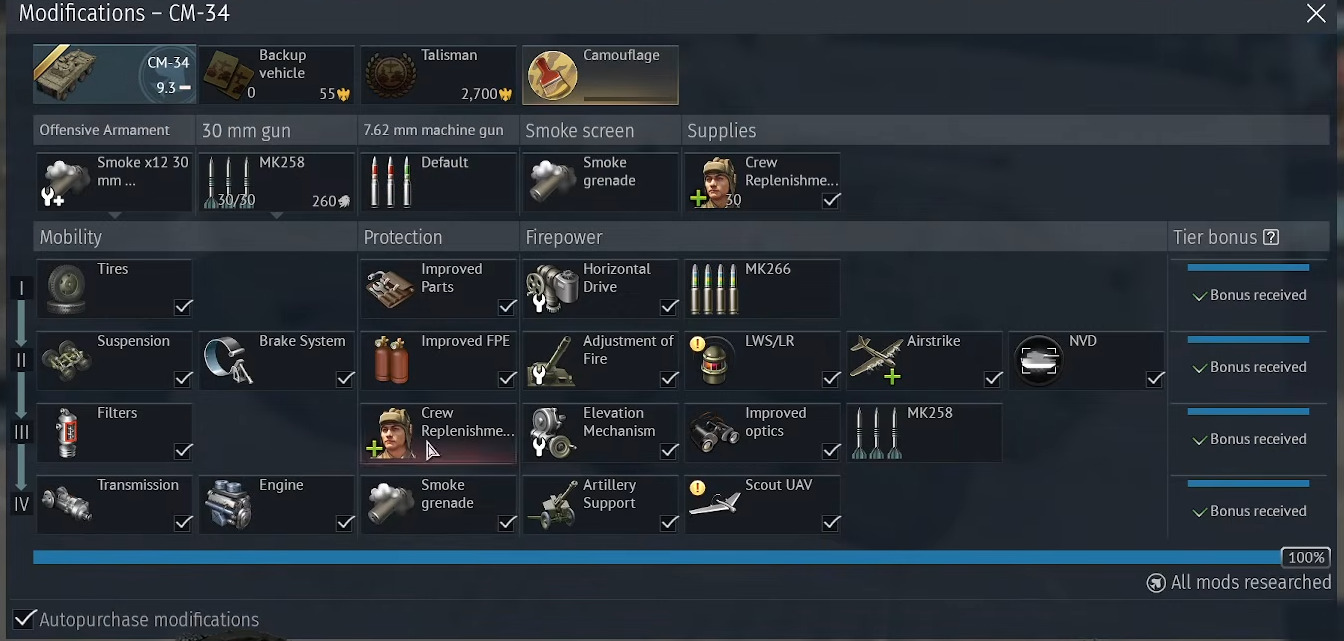The height and width of the screenshot is (641, 1344).
Task: Toggle the LWS/LR modification checkbox
Action: coord(831,379)
